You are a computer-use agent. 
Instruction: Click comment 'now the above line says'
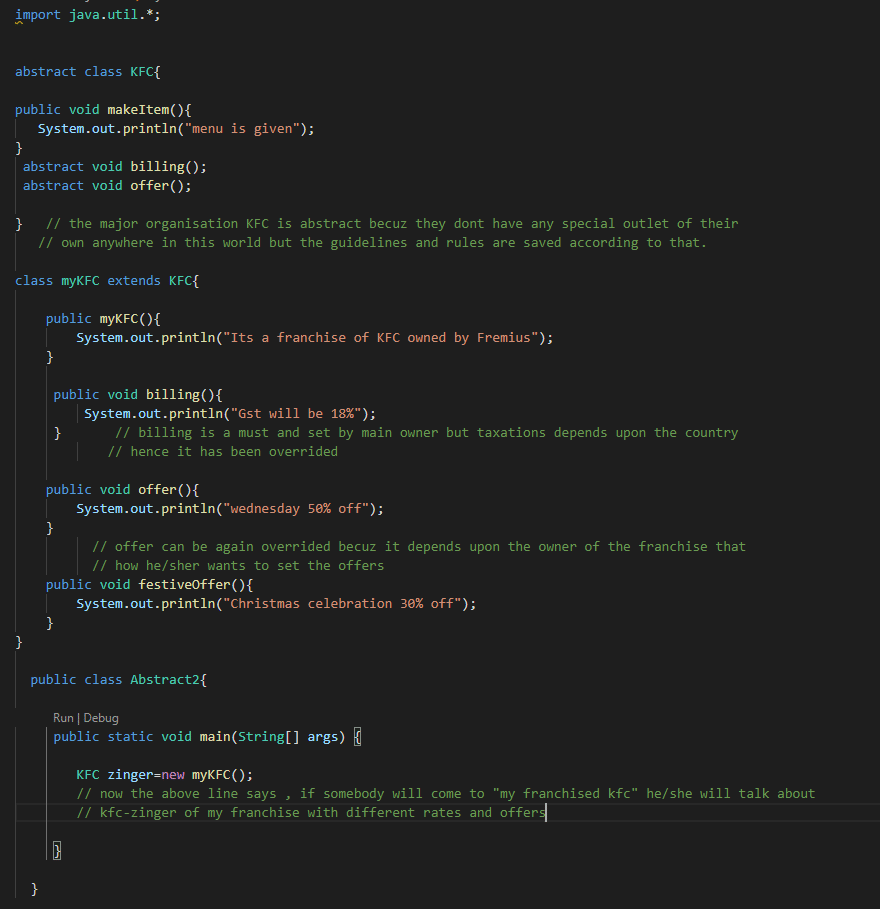[x=446, y=794]
